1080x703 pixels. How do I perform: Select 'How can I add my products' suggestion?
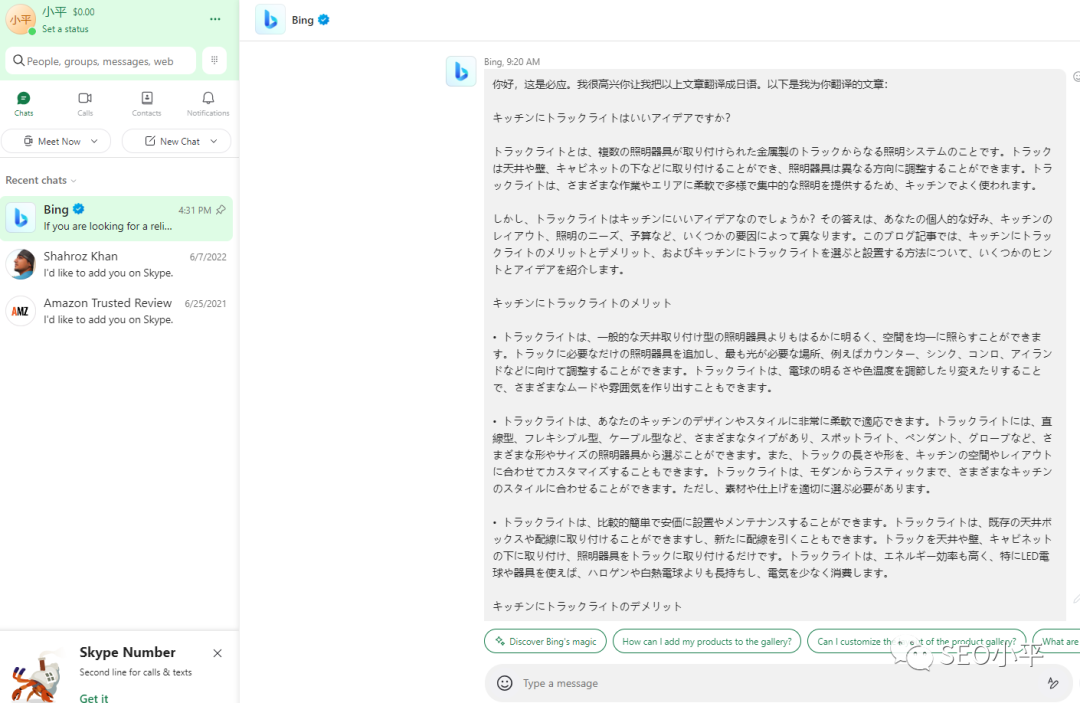click(707, 641)
